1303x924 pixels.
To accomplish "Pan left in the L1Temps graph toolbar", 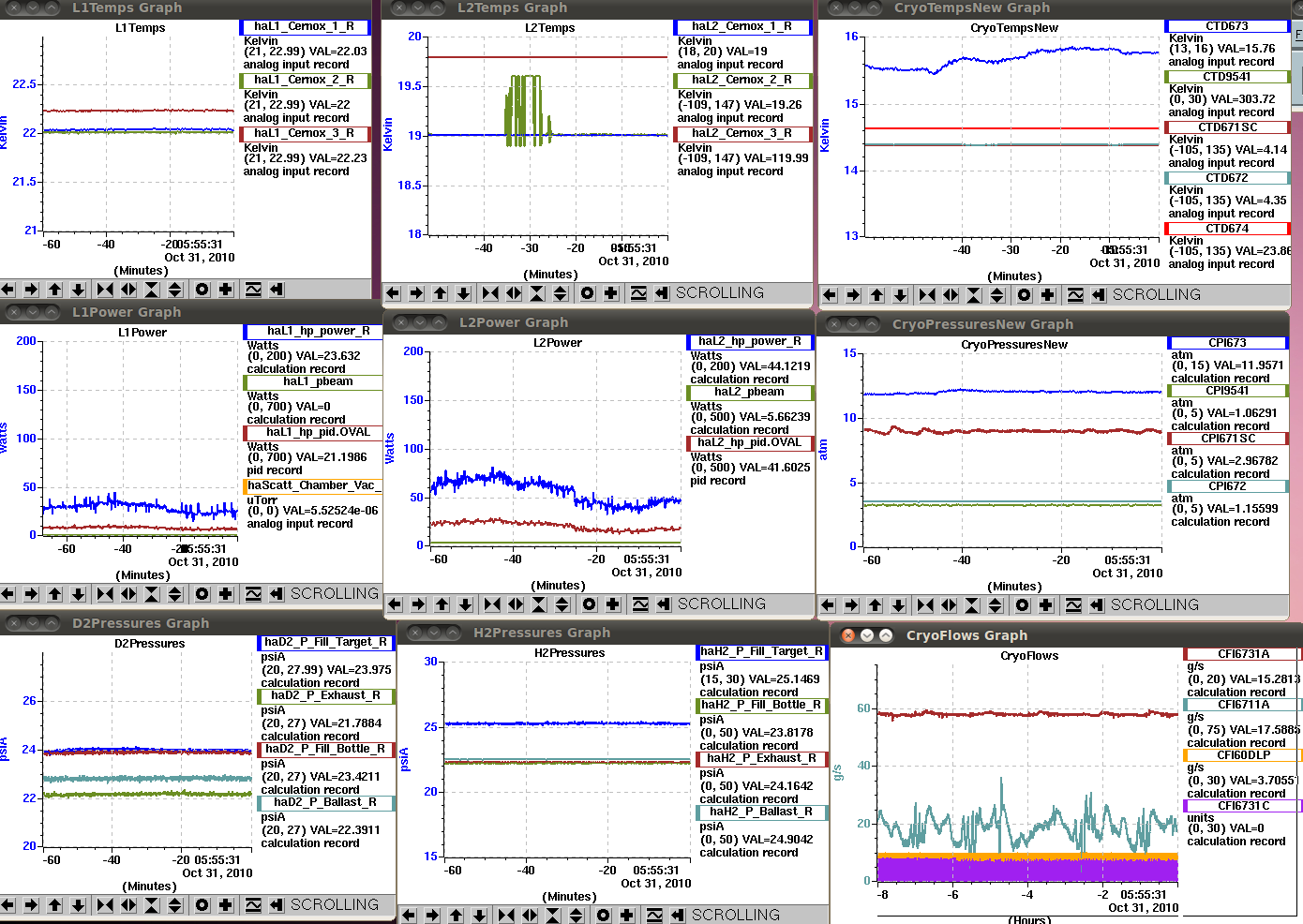I will pos(7,290).
